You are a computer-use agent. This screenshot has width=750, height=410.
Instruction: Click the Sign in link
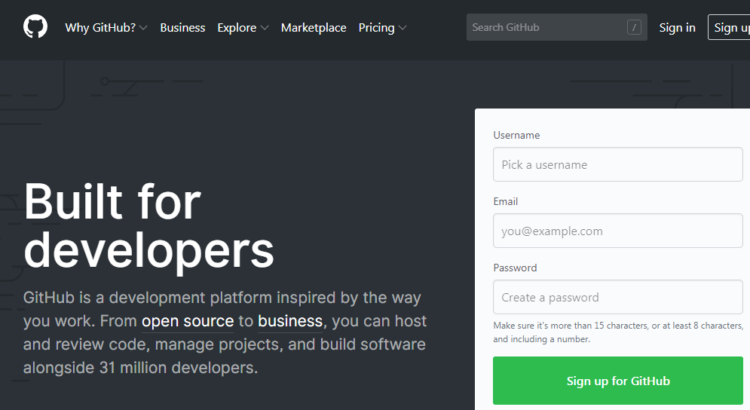coord(677,28)
